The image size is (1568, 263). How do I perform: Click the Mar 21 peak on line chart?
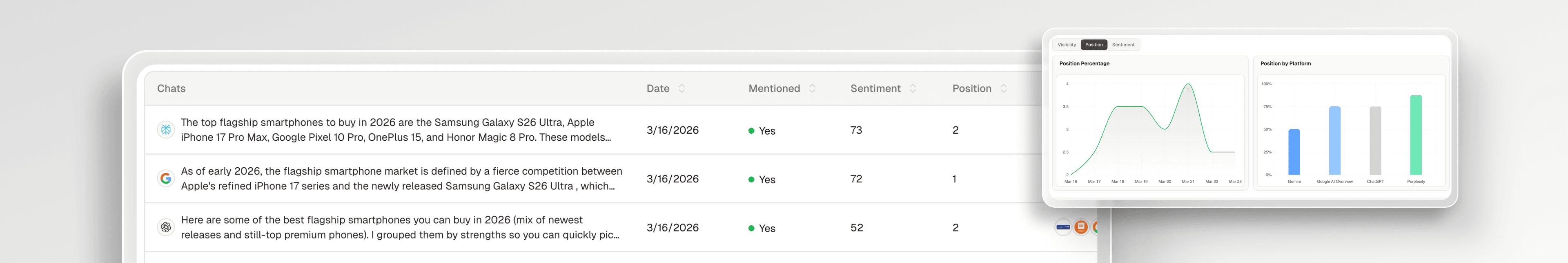(1188, 85)
